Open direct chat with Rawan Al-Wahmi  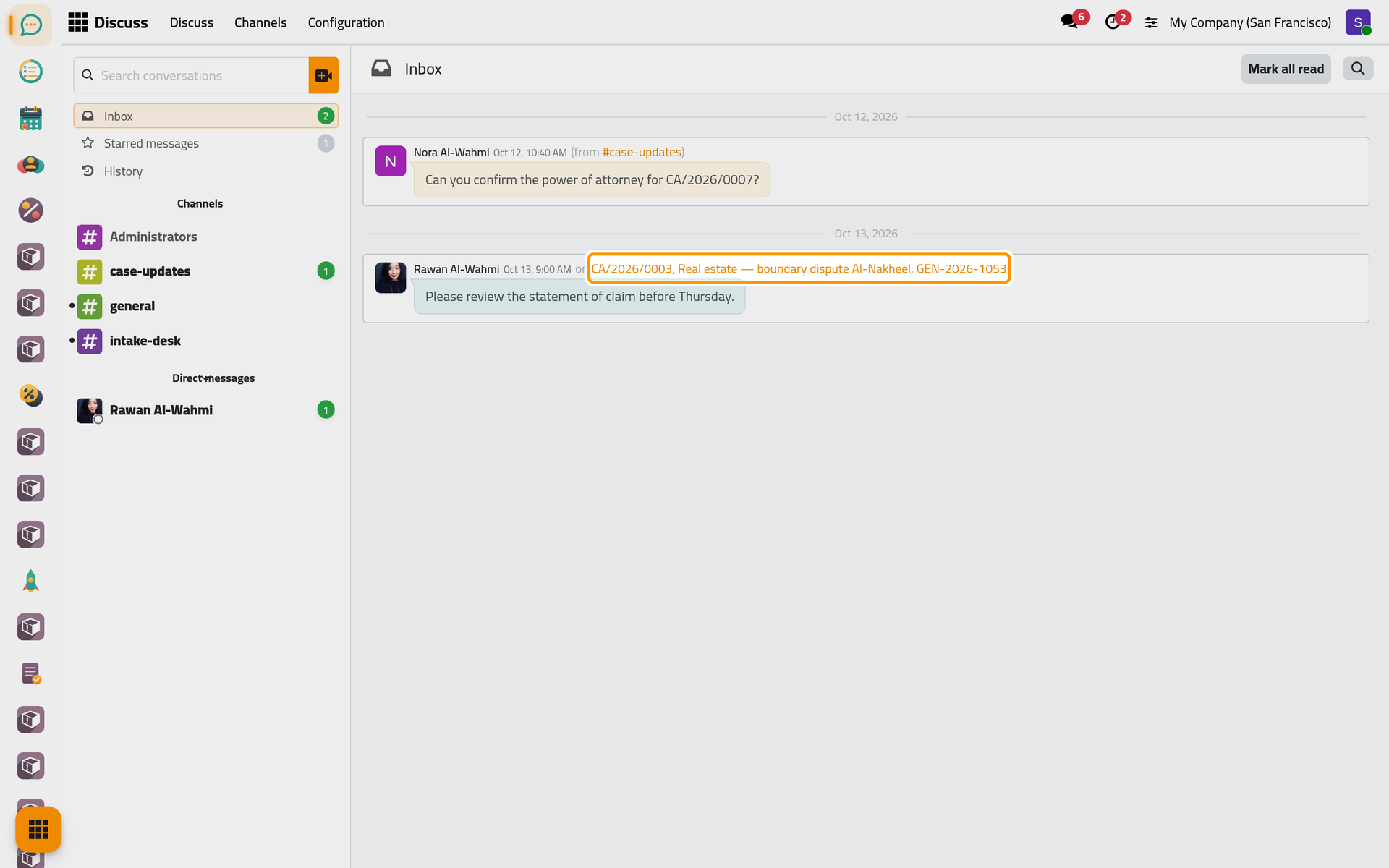pos(205,410)
